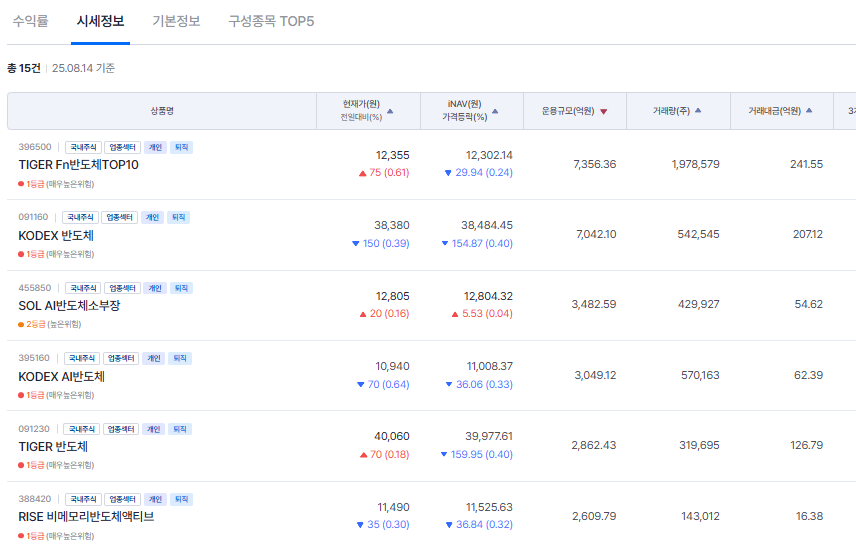
Task: Click 국내주식 tag on RISE 비메모리반도체액티브 row
Action: point(83,499)
